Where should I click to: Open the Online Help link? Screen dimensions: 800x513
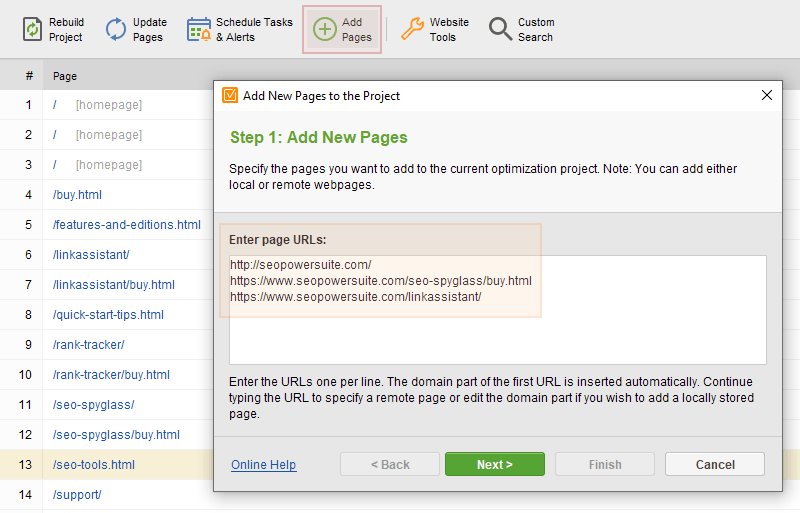pos(263,465)
